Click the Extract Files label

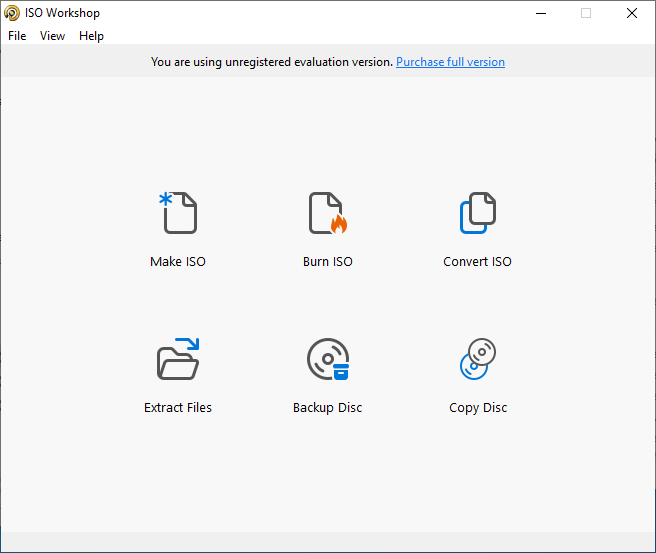click(x=178, y=407)
